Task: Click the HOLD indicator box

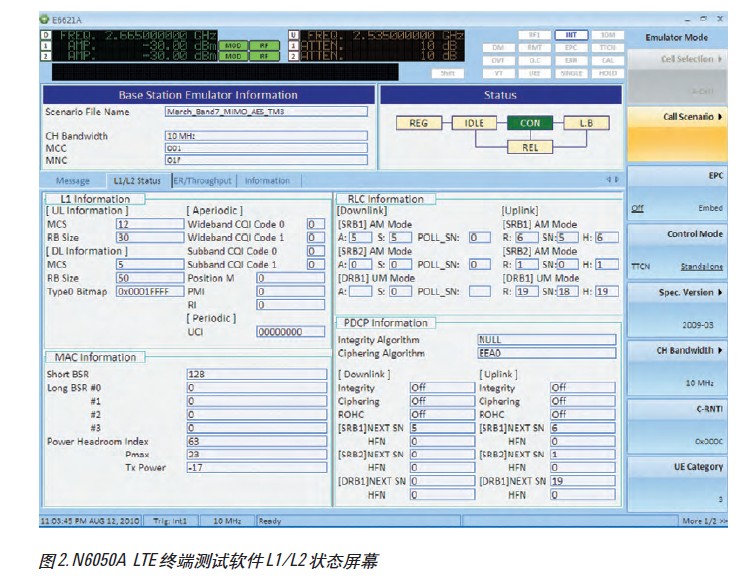Action: tap(608, 74)
